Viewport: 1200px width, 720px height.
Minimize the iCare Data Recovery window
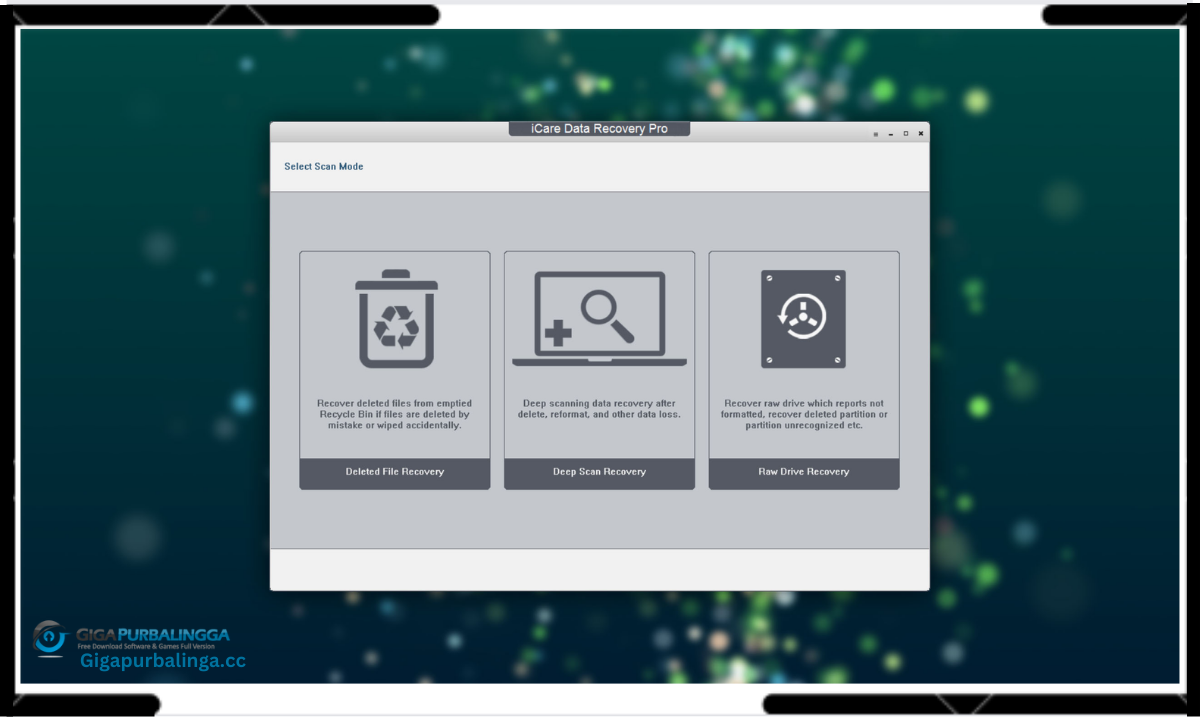tap(891, 134)
